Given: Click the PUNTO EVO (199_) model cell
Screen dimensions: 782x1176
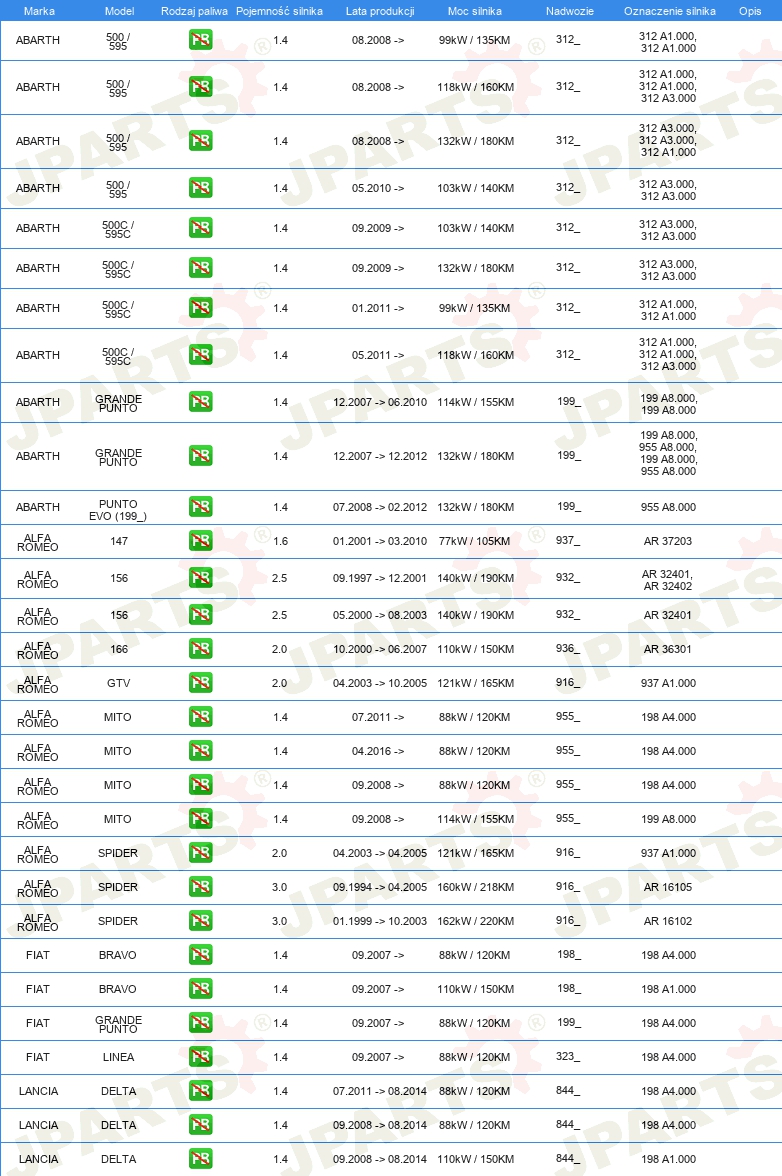Looking at the screenshot, I should pos(118,510).
